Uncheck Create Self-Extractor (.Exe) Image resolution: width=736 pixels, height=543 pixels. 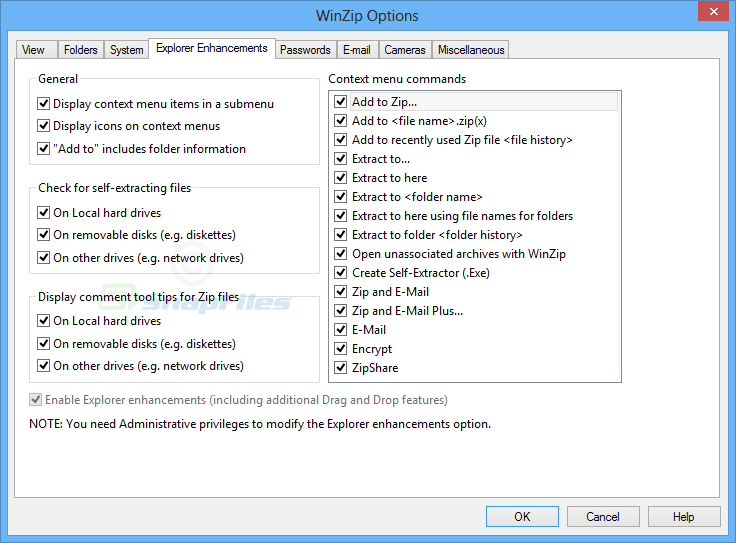coord(341,273)
